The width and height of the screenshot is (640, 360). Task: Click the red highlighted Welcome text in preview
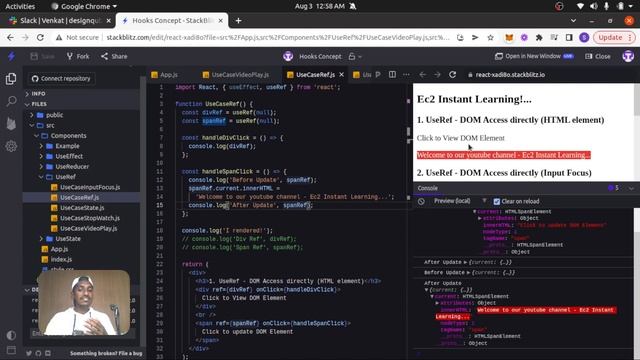[504, 155]
